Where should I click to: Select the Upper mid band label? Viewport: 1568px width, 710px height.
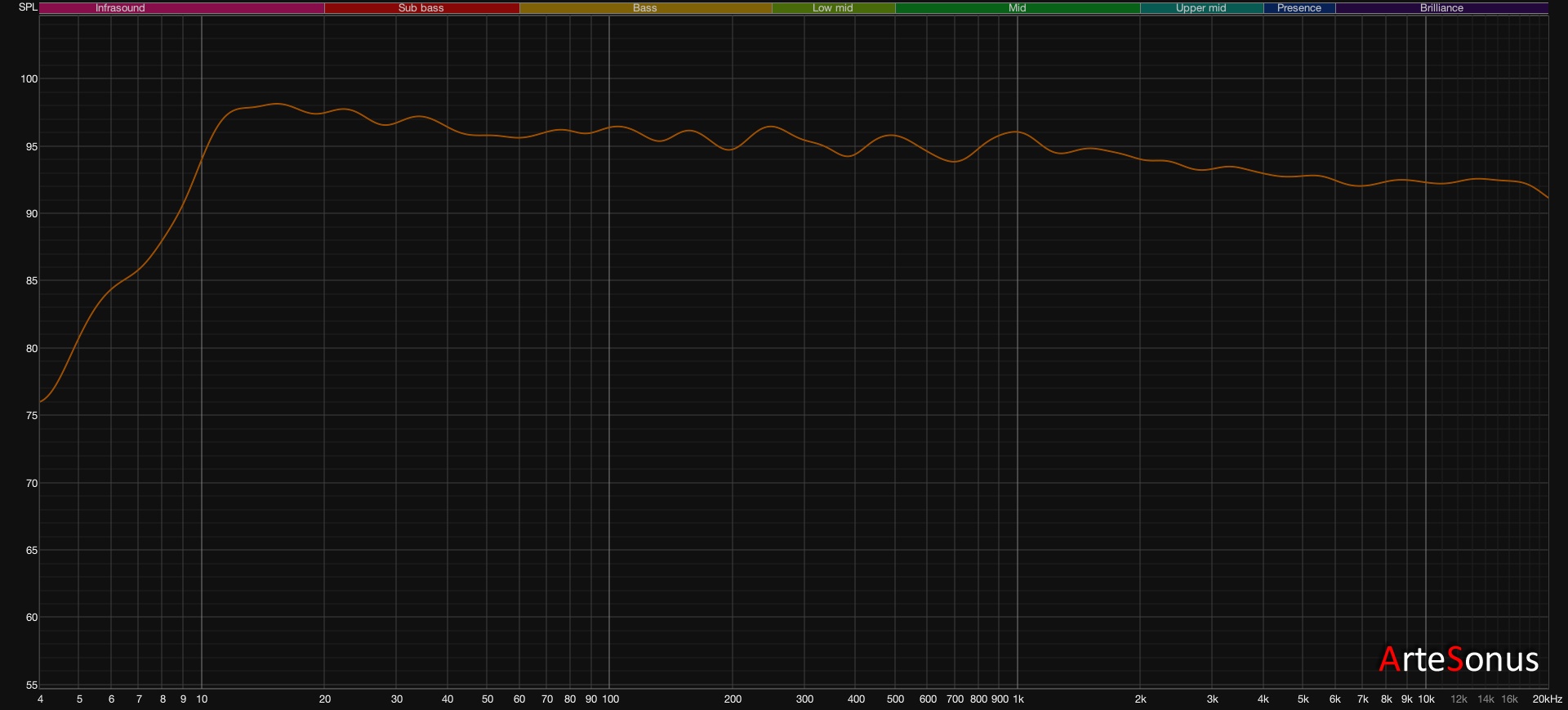(1200, 8)
